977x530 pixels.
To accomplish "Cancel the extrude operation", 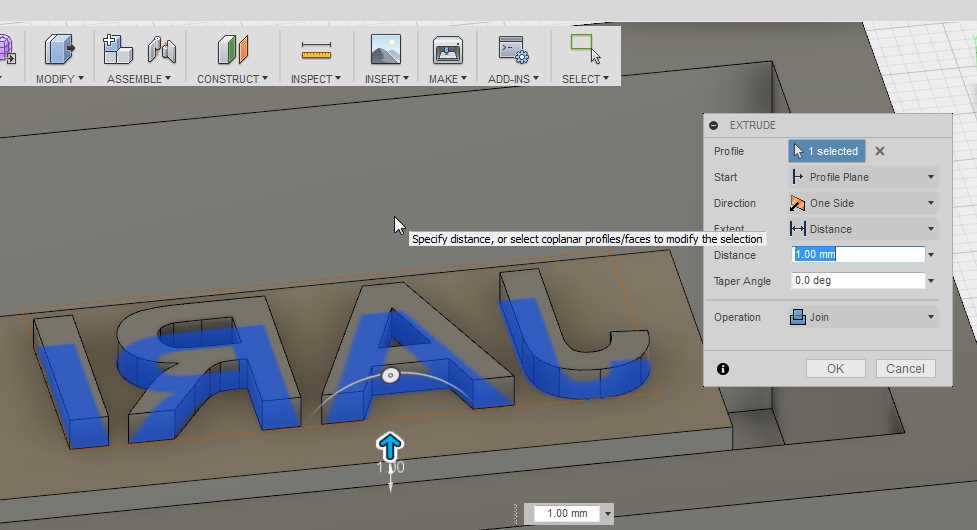I will pyautogui.click(x=905, y=369).
